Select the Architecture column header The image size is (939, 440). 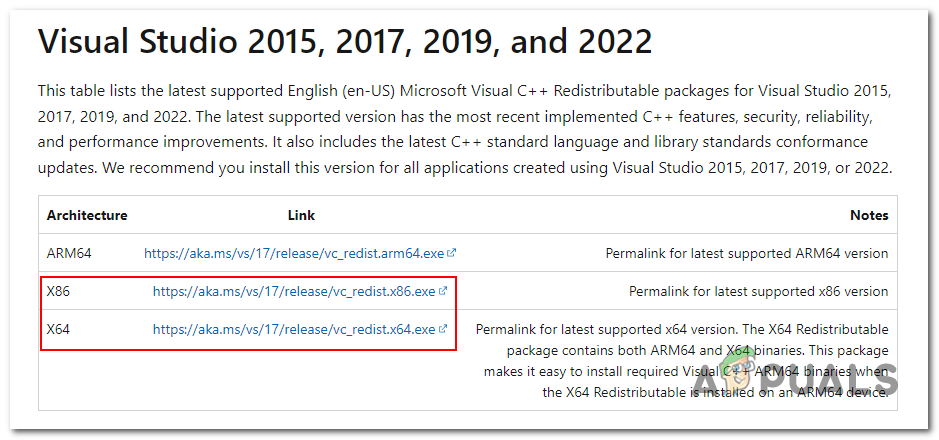87,216
